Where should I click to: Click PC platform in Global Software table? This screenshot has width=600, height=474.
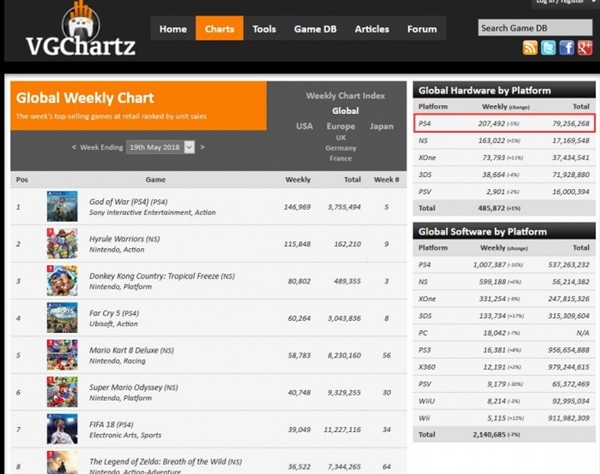[423, 333]
